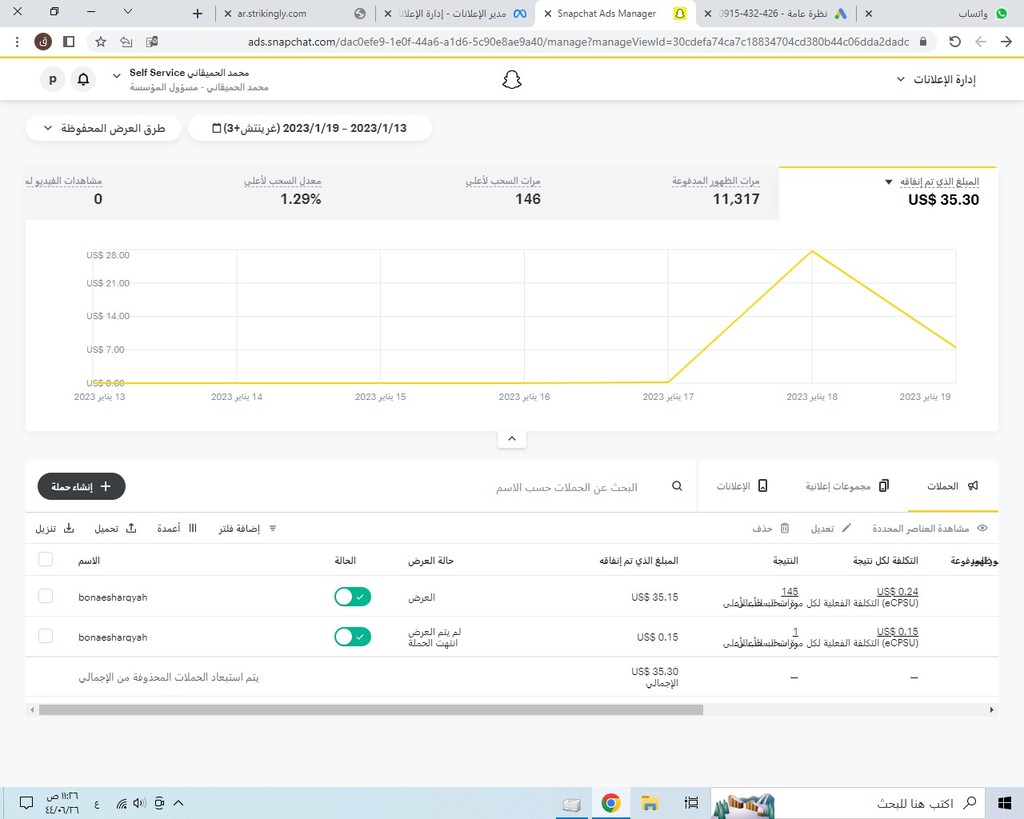Select the paid impressions metric 11,317
The image size is (1024, 819).
tap(716, 191)
